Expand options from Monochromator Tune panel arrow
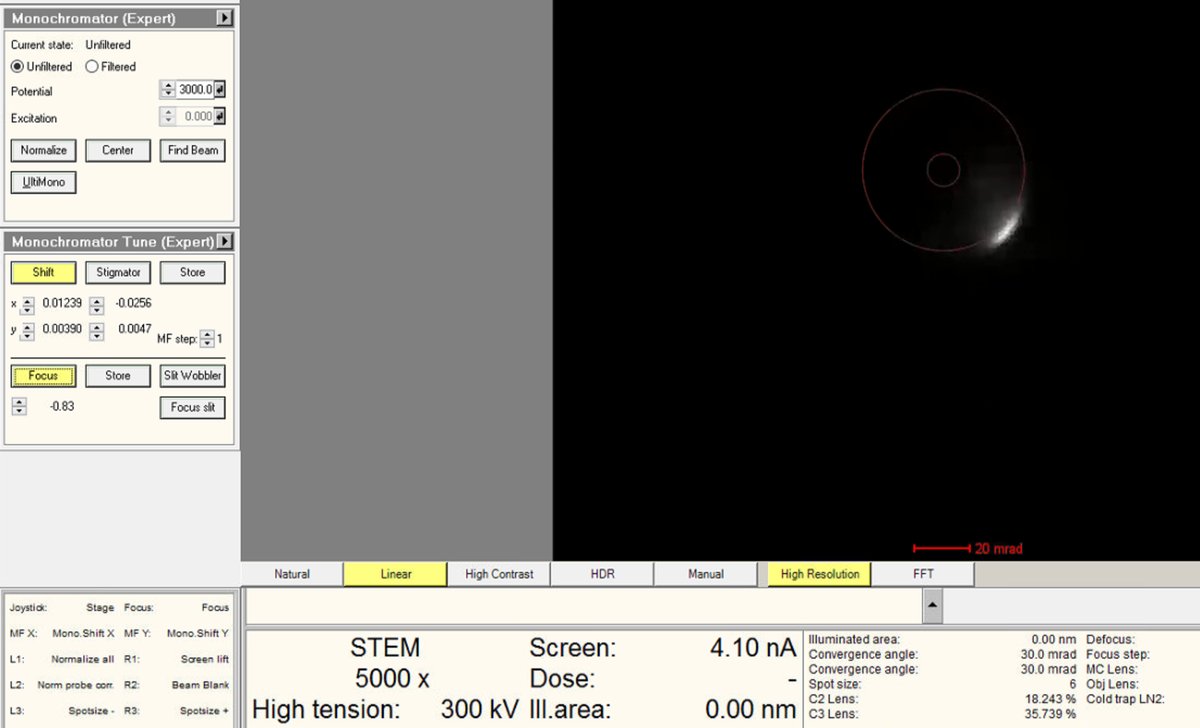The height and width of the screenshot is (728, 1200). pyautogui.click(x=224, y=241)
